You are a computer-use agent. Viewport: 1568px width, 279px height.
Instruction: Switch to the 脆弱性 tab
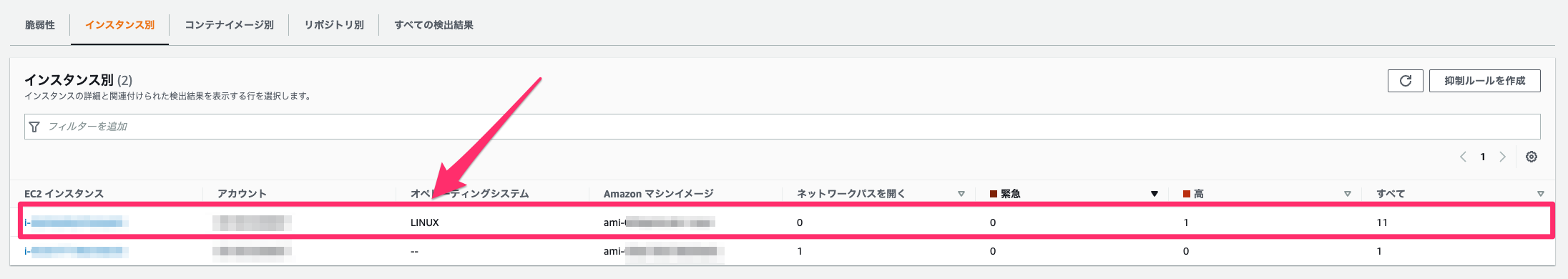pyautogui.click(x=40, y=25)
